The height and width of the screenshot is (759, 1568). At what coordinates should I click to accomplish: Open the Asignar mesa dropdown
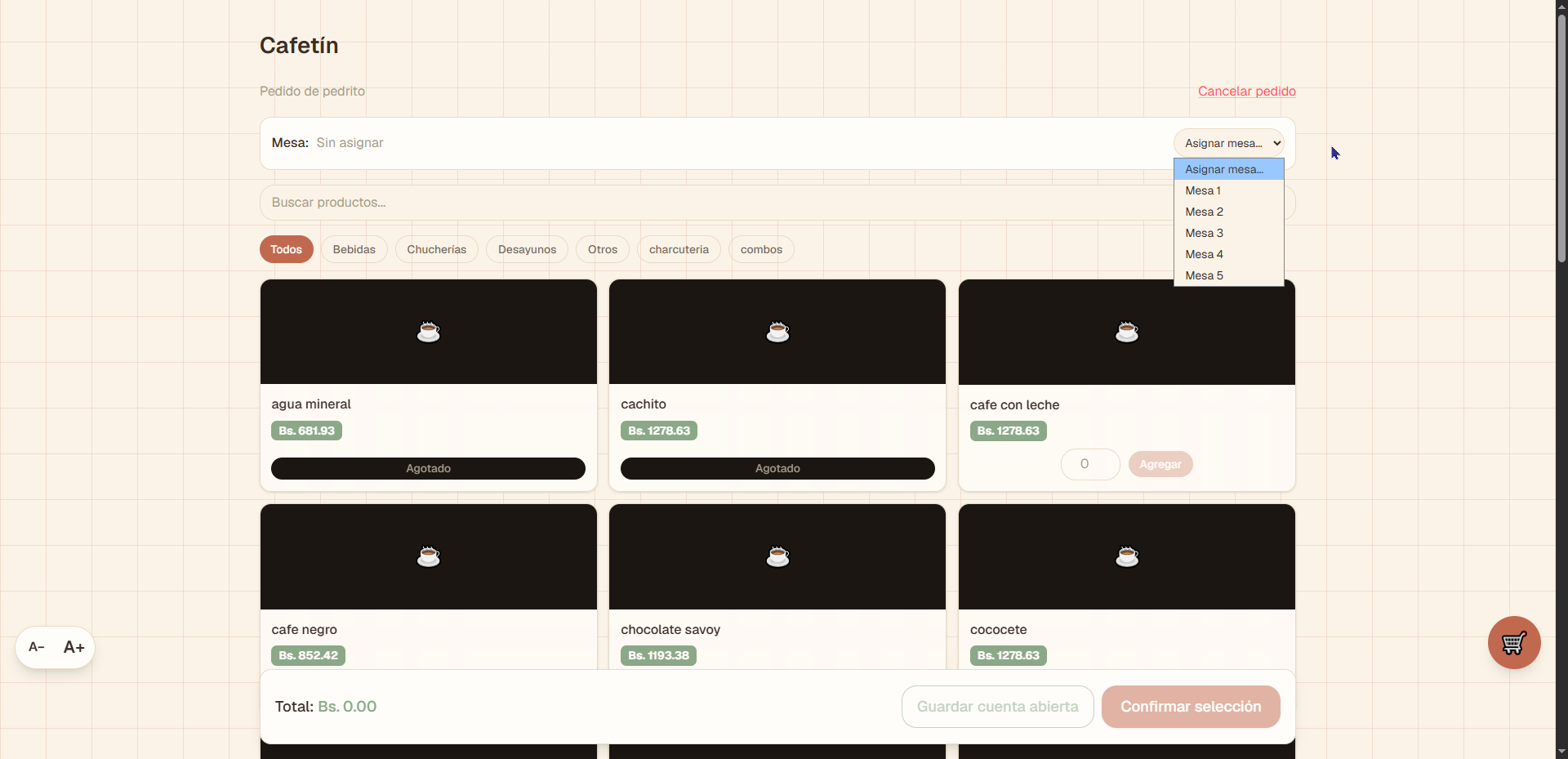tap(1228, 143)
